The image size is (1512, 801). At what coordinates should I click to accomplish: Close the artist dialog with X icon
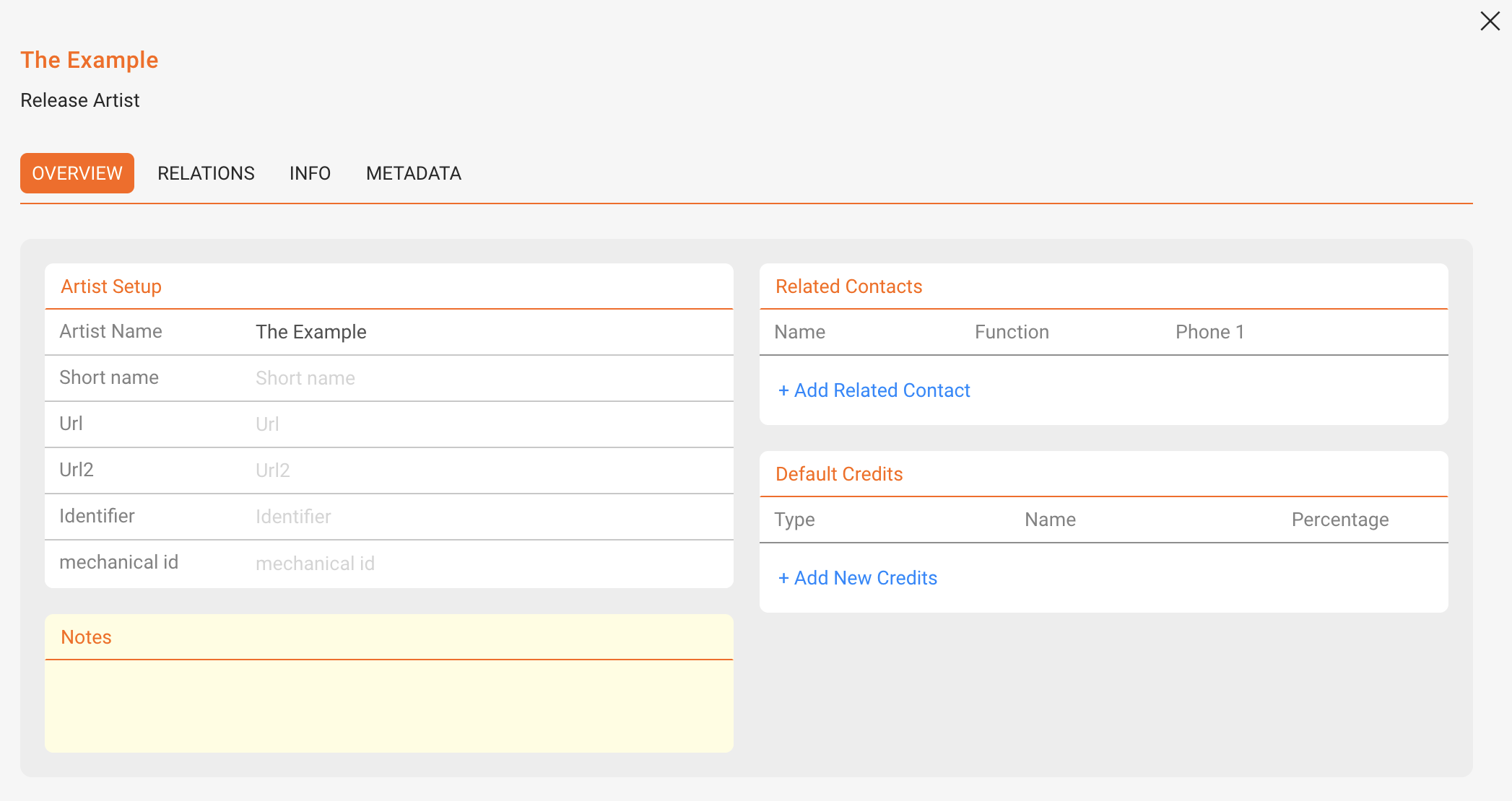click(1490, 21)
